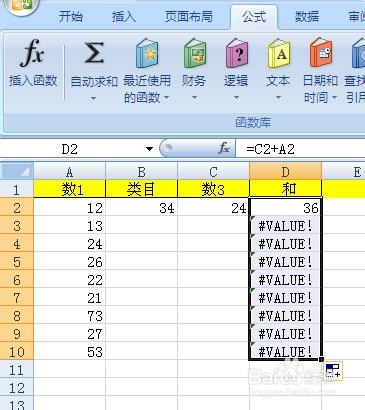Select row 2 header
This screenshot has height=410, width=365.
pyautogui.click(x=17, y=207)
